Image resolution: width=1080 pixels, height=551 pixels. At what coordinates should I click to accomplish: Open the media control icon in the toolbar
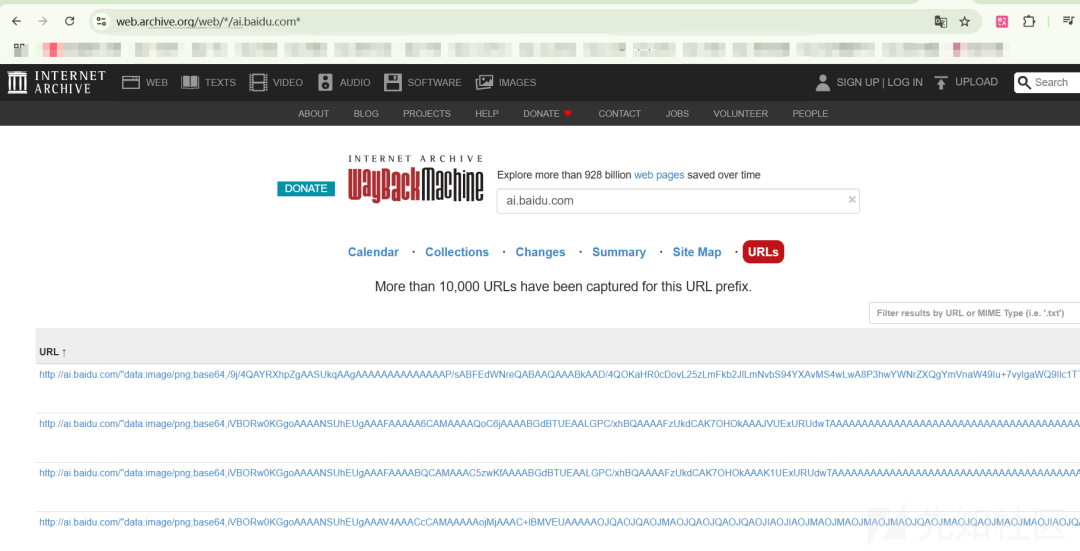[1068, 21]
